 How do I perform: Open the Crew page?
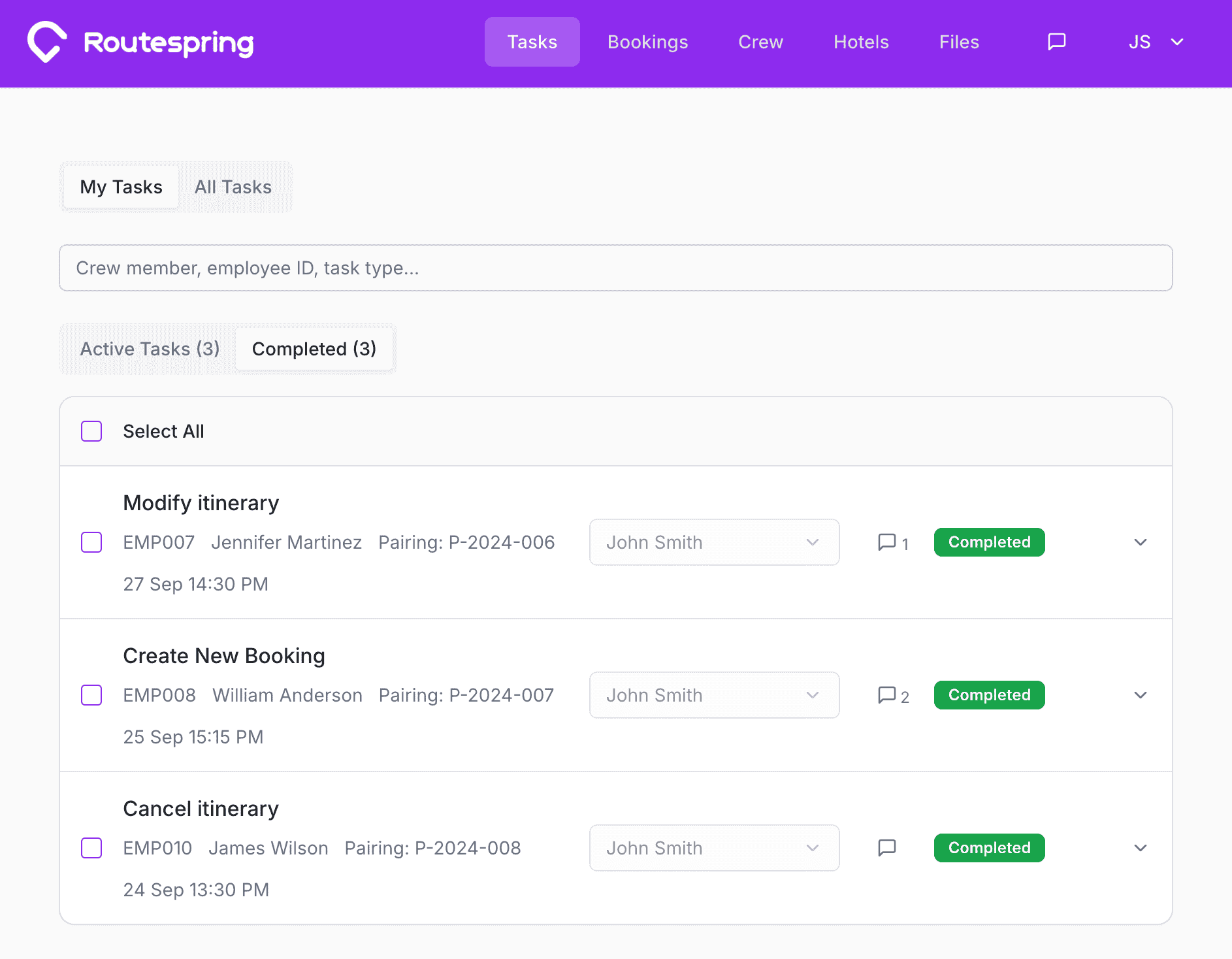coord(760,42)
